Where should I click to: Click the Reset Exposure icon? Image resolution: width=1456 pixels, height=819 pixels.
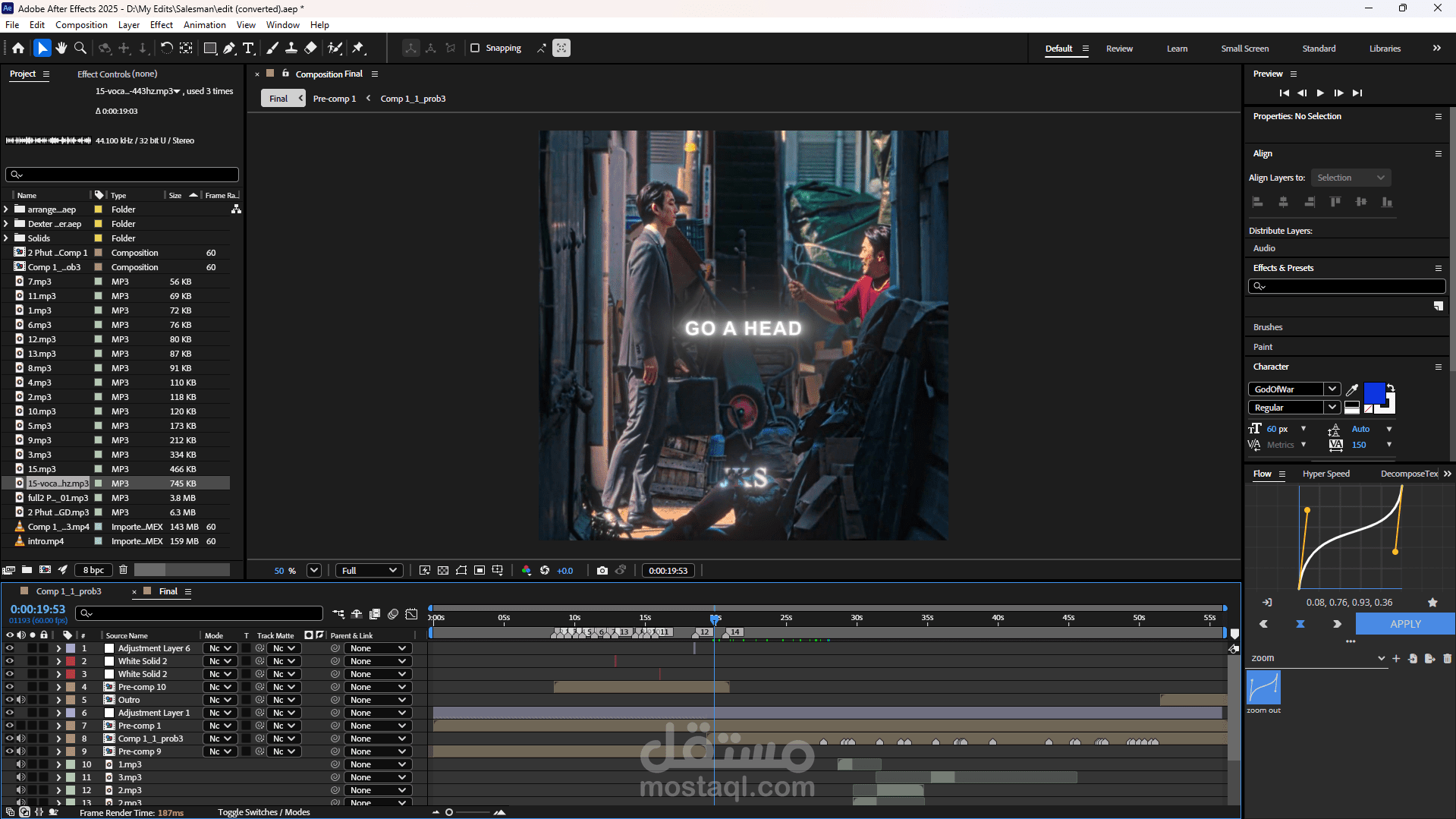click(x=545, y=571)
